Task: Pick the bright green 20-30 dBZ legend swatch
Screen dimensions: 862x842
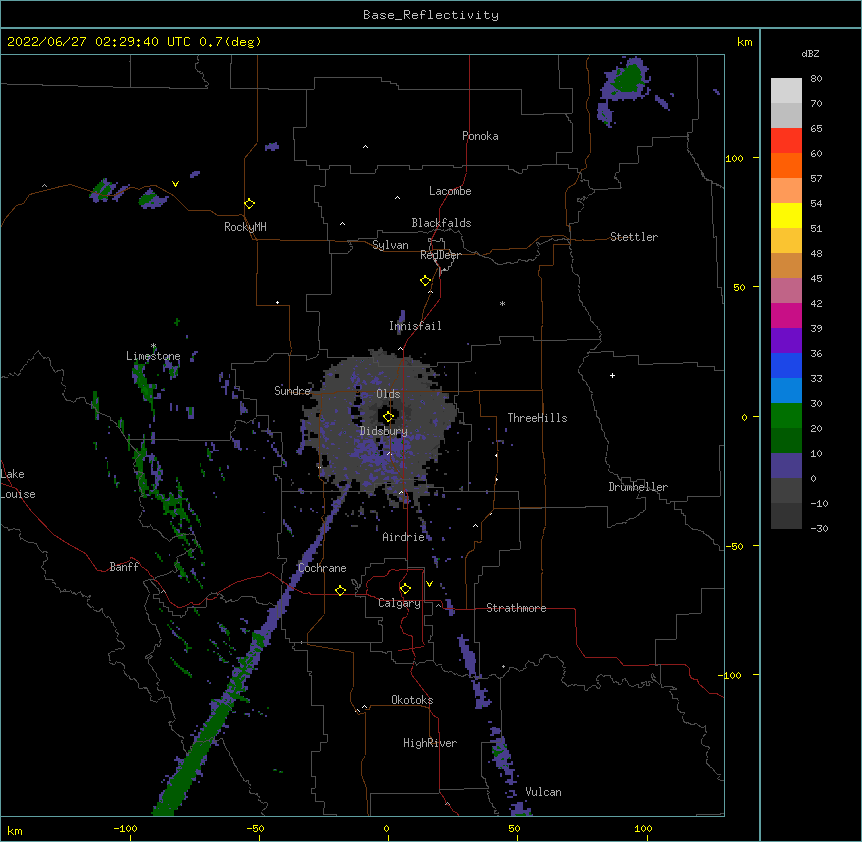Action: 786,416
